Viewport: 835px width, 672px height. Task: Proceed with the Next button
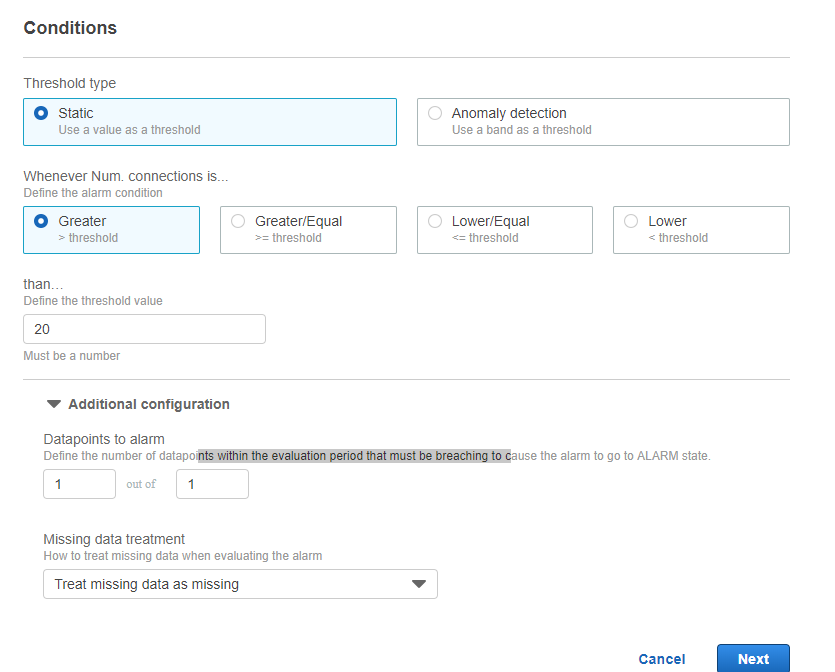pos(753,659)
